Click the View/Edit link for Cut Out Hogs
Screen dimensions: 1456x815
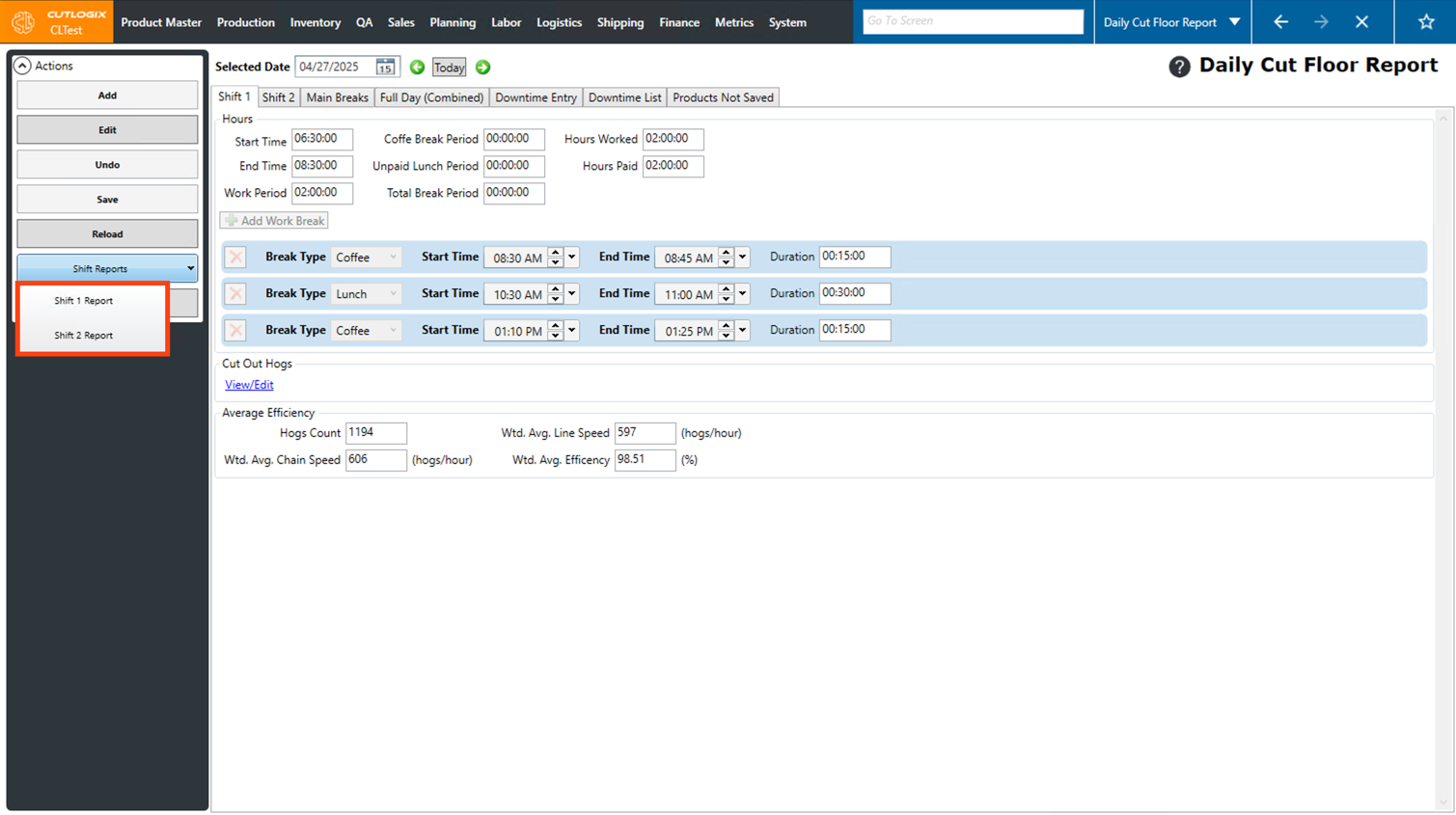tap(249, 385)
